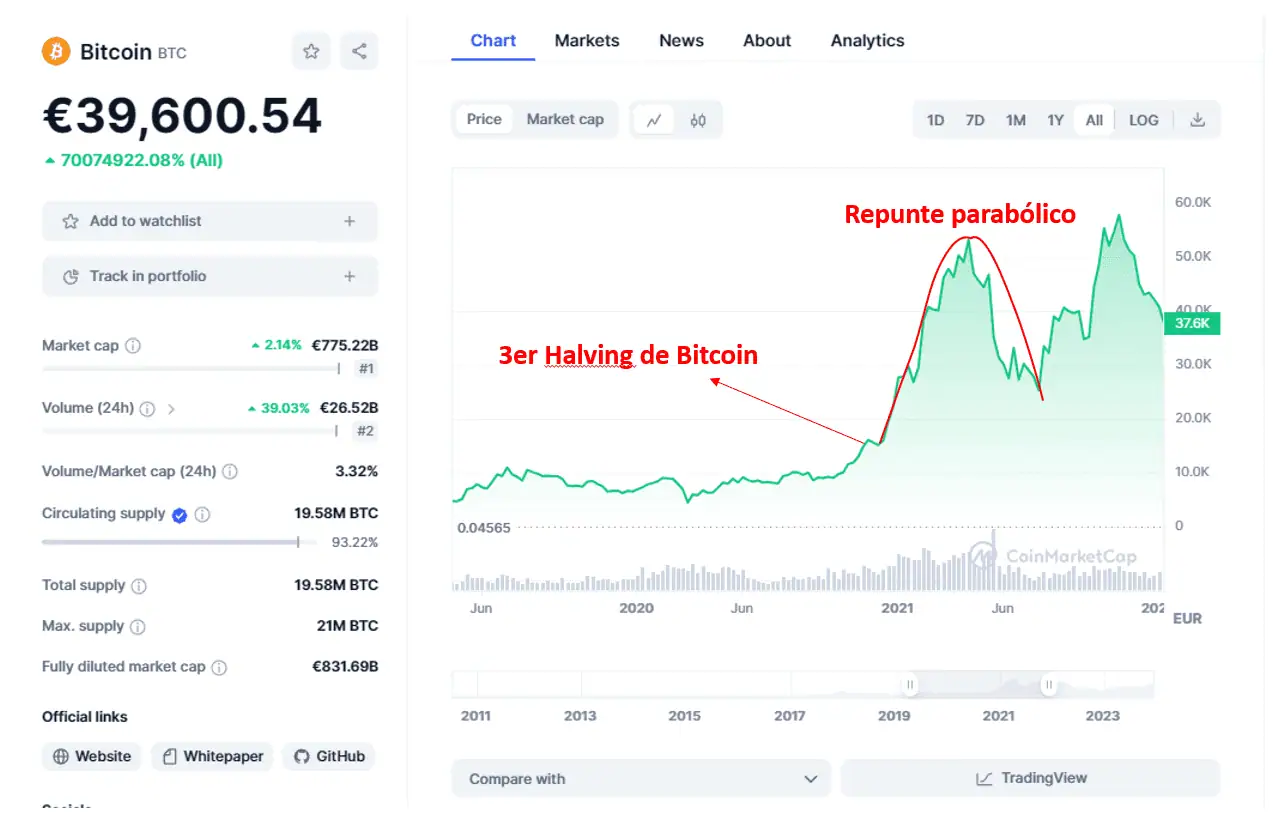Screen dimensions: 1273x831
Task: Open the News tab
Action: [681, 41]
